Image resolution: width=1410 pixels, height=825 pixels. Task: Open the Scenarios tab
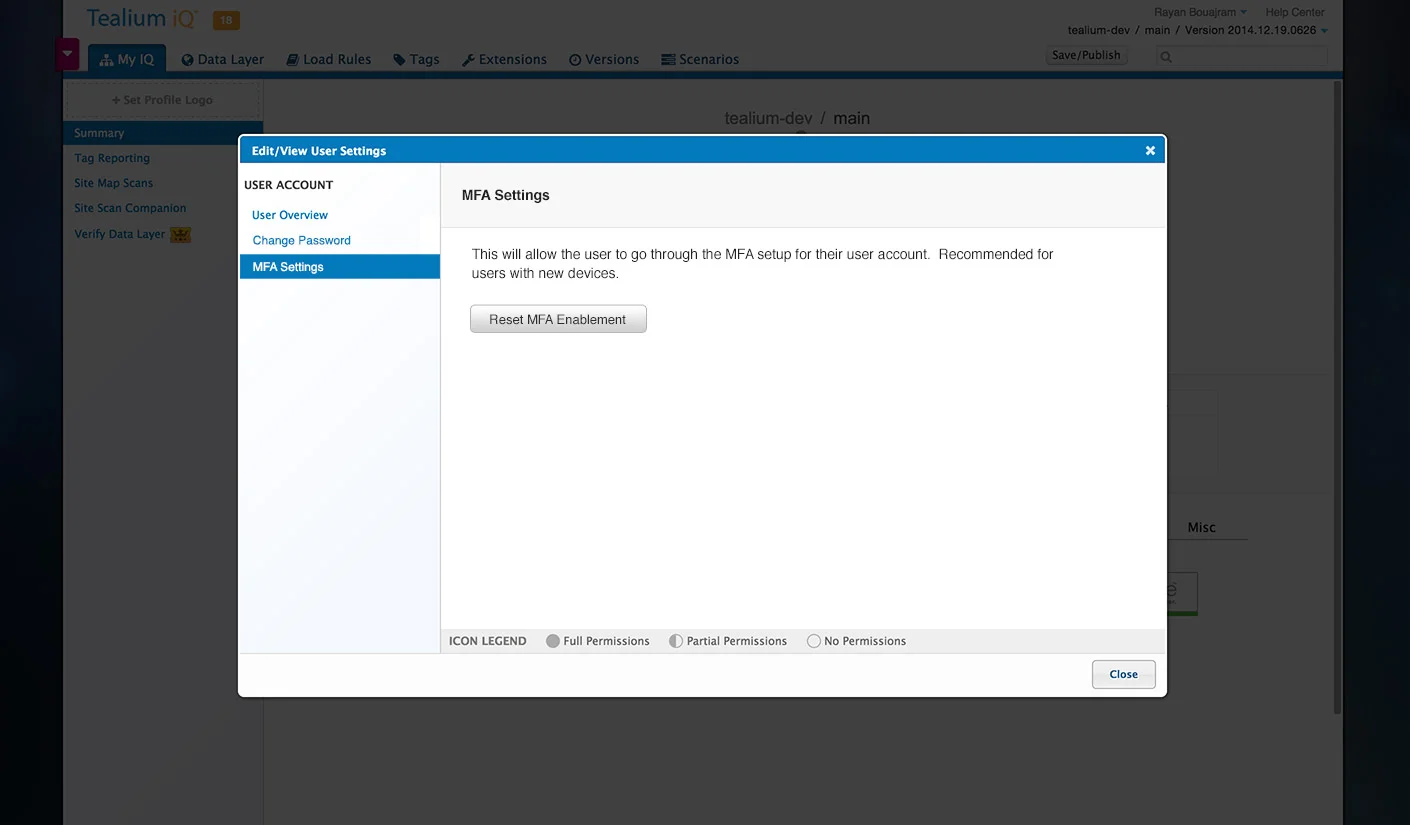click(700, 59)
